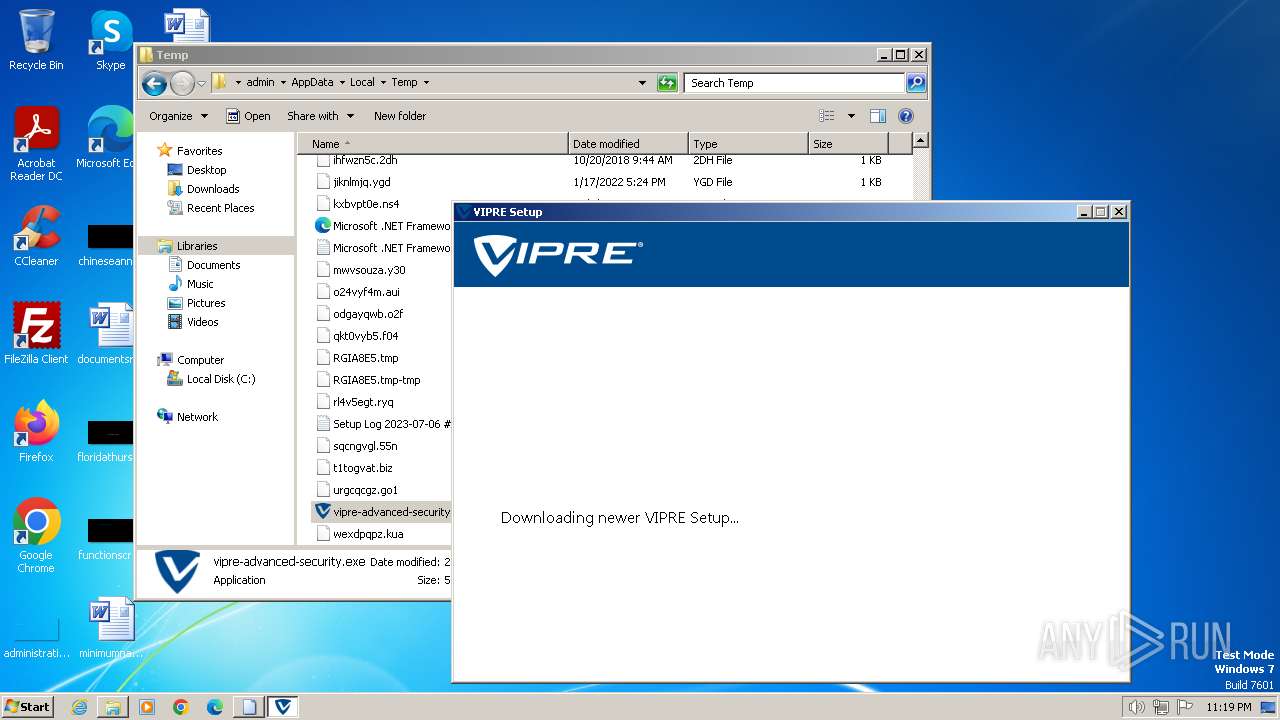Open the minimumna Word document icon
The height and width of the screenshot is (720, 1280).
click(x=111, y=627)
